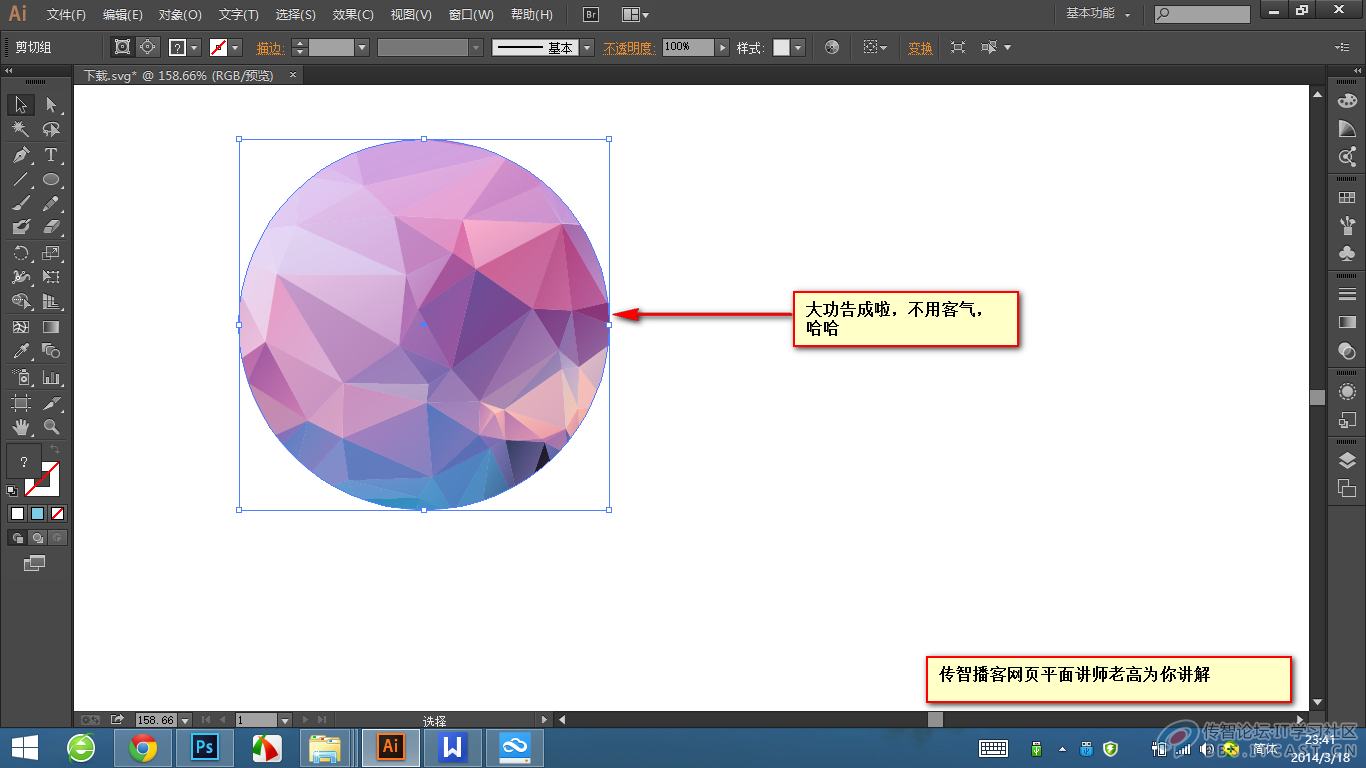Open the 基本功能 workspace switcher
Viewport: 1366px width, 768px height.
(1097, 14)
